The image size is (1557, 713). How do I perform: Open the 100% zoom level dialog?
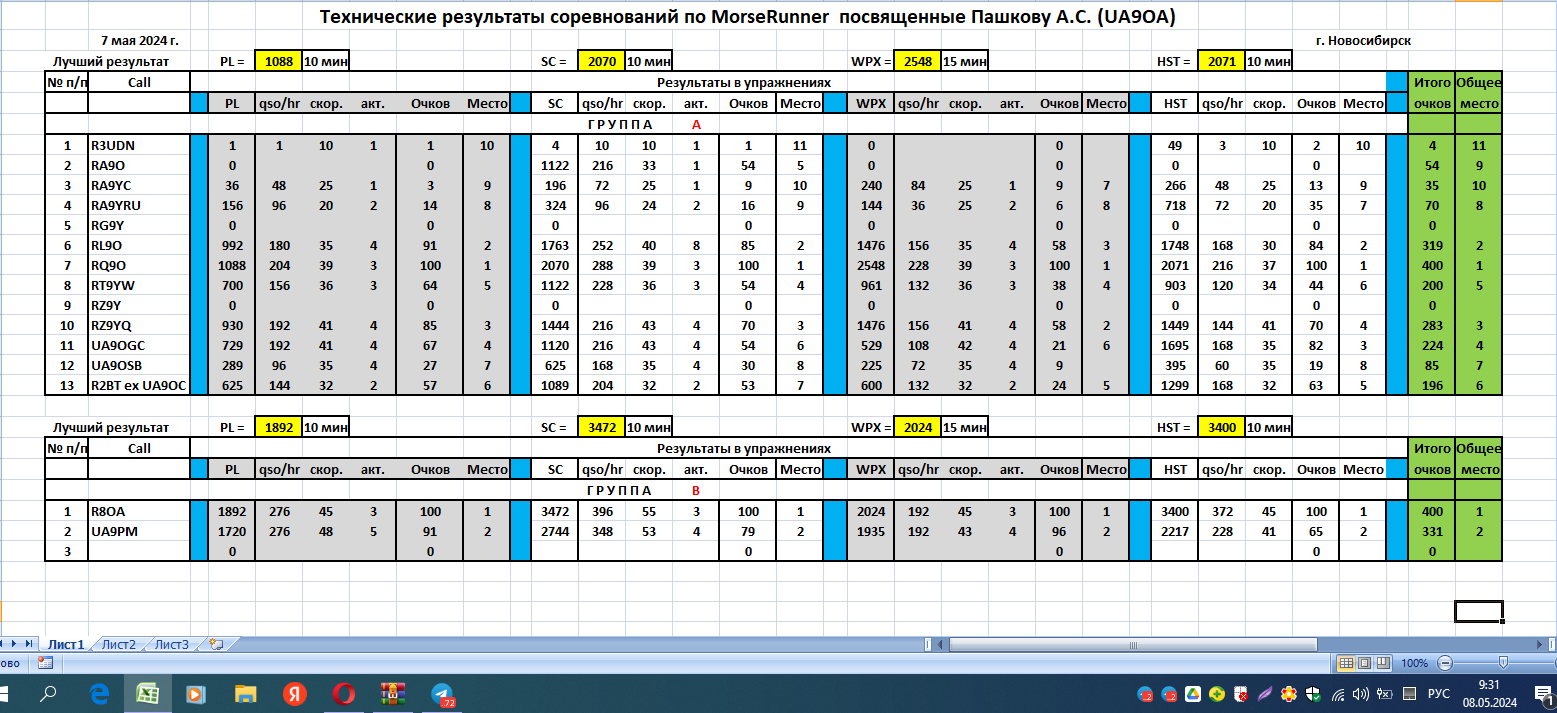pyautogui.click(x=1414, y=663)
